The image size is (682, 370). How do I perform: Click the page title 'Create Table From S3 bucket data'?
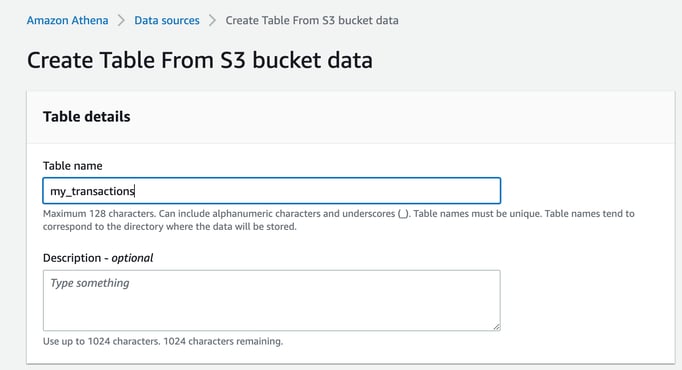click(x=200, y=60)
